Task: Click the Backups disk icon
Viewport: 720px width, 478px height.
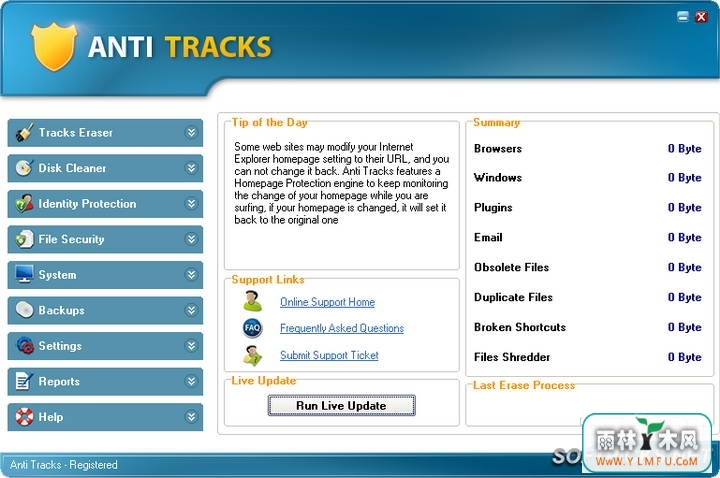Action: 24,310
